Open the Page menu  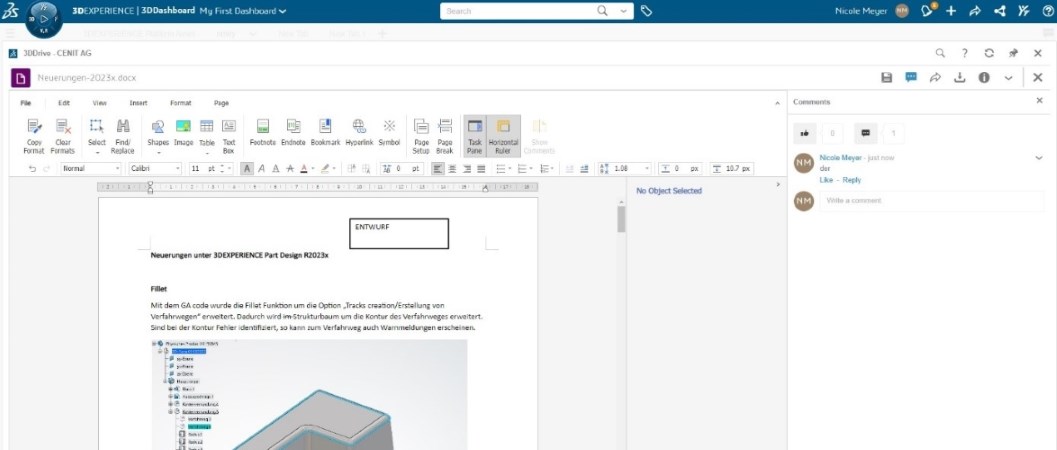221,103
